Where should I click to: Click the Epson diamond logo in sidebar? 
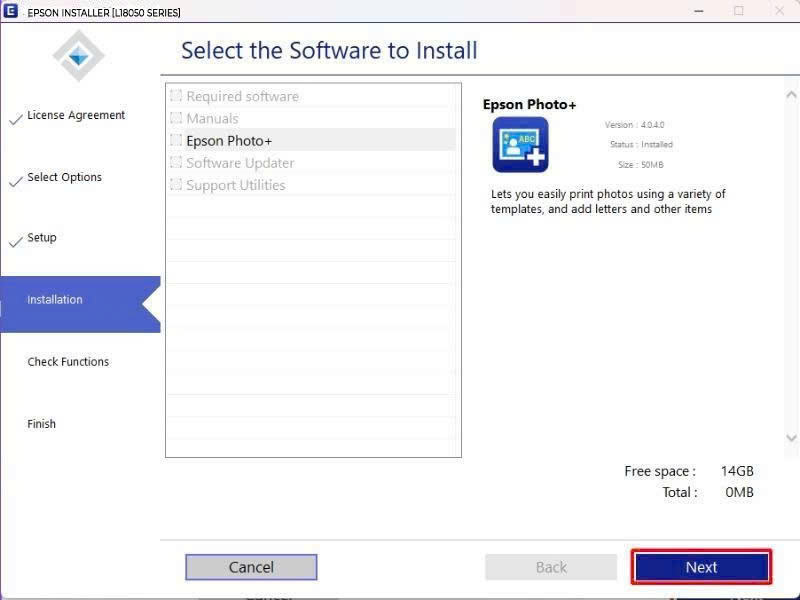tap(79, 56)
